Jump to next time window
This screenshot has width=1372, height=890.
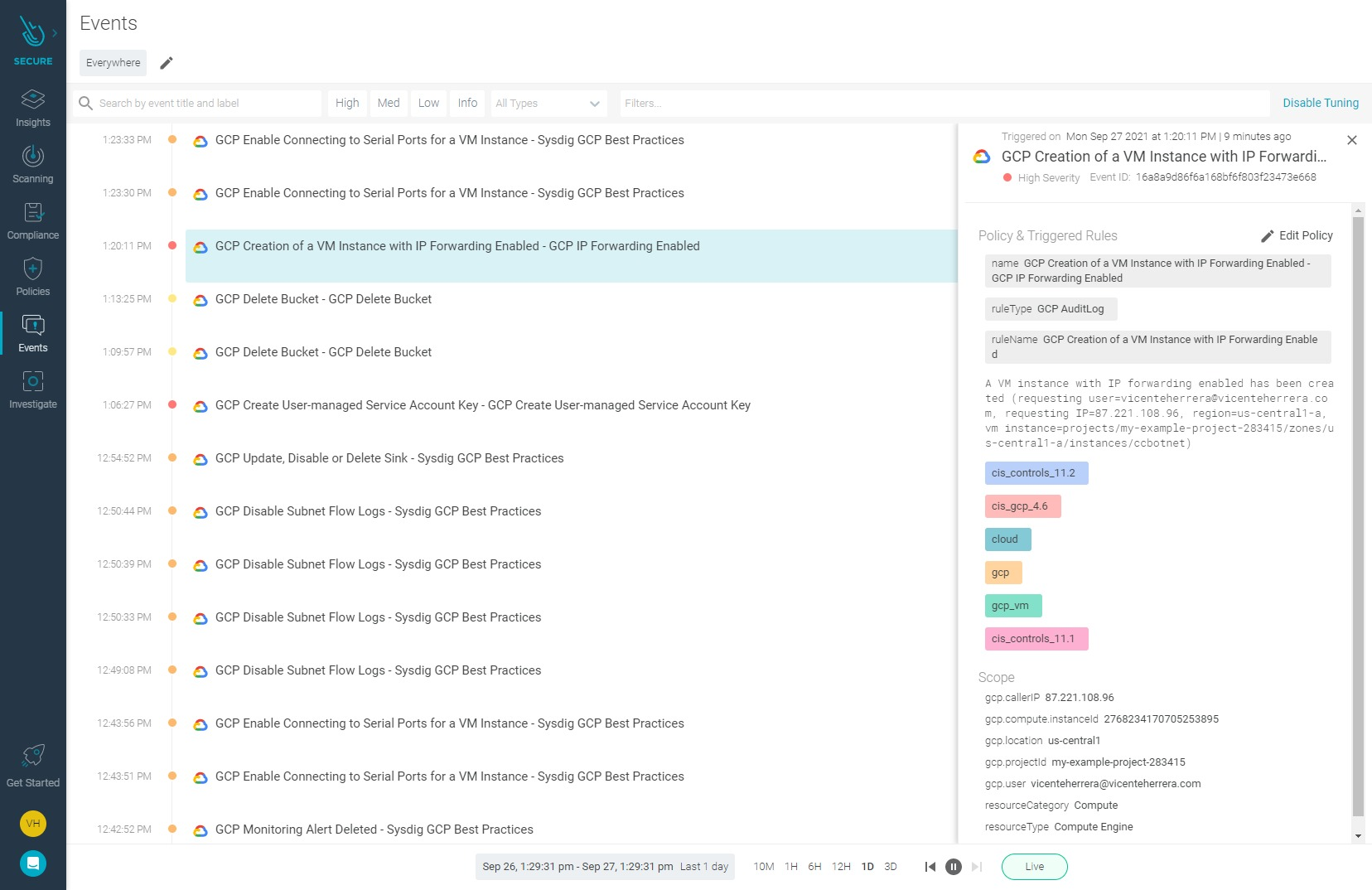[x=977, y=867]
